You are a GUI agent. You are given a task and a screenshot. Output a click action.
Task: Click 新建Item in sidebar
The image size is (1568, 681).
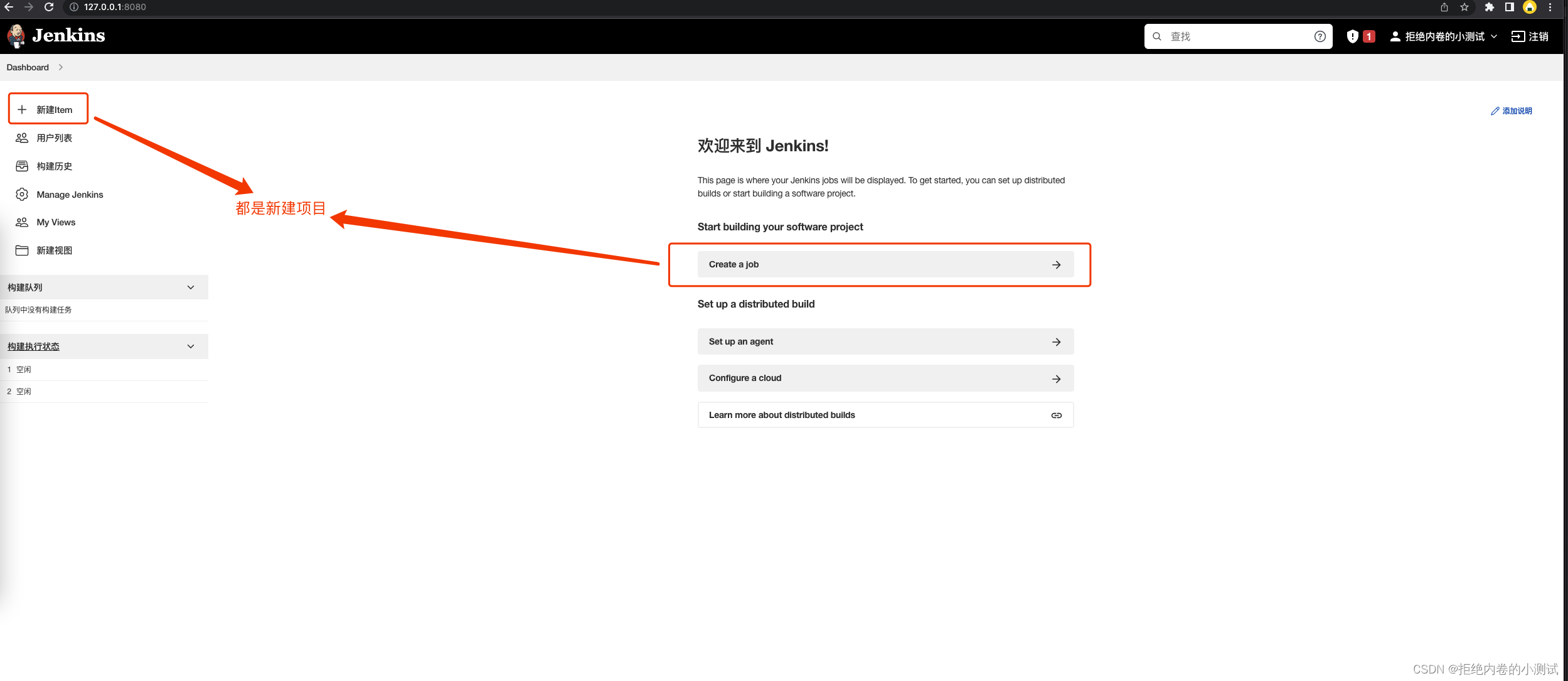pos(48,109)
